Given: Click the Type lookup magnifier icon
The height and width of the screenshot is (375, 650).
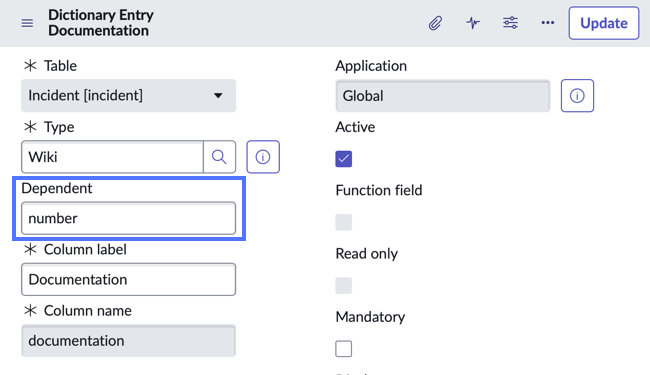Looking at the screenshot, I should point(219,157).
